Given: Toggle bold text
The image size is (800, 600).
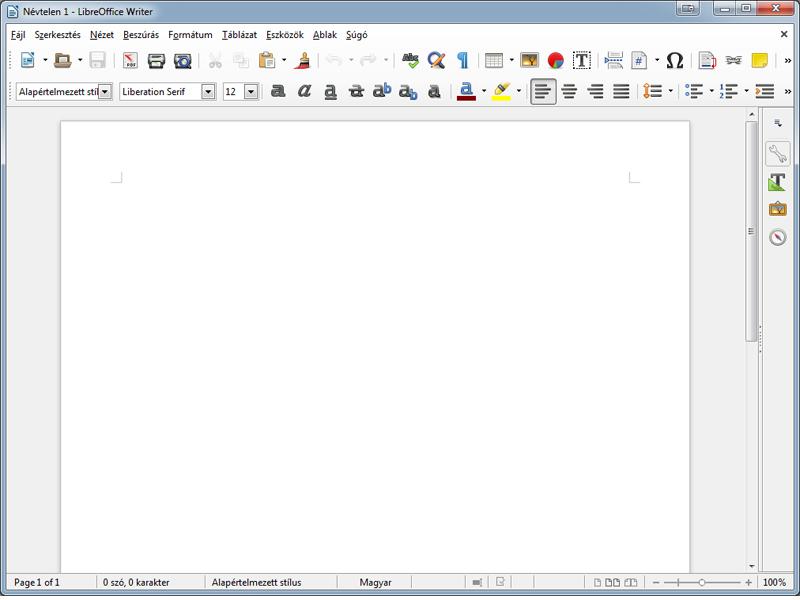Looking at the screenshot, I should click(x=278, y=91).
